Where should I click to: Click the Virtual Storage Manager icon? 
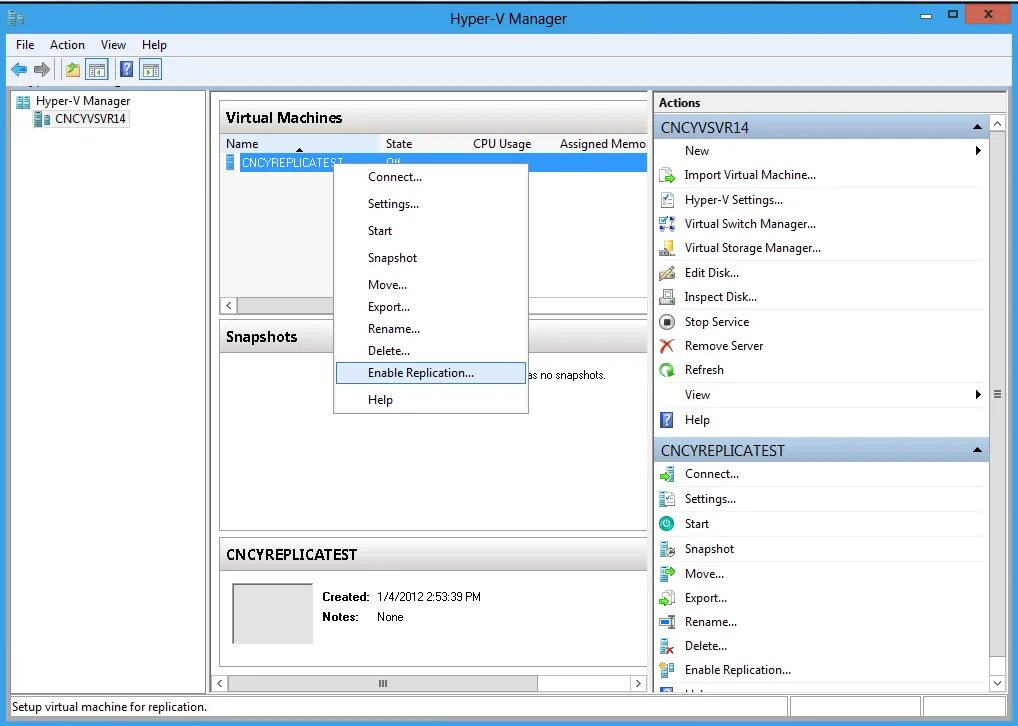pyautogui.click(x=667, y=248)
